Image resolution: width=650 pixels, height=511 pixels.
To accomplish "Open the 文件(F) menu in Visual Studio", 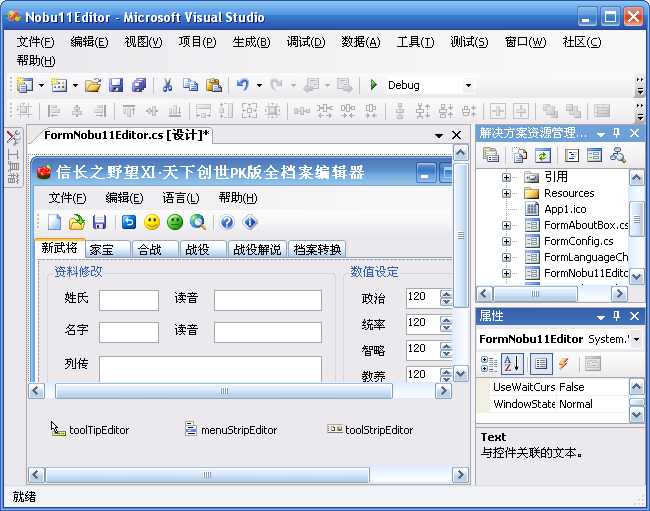I will click(x=36, y=42).
